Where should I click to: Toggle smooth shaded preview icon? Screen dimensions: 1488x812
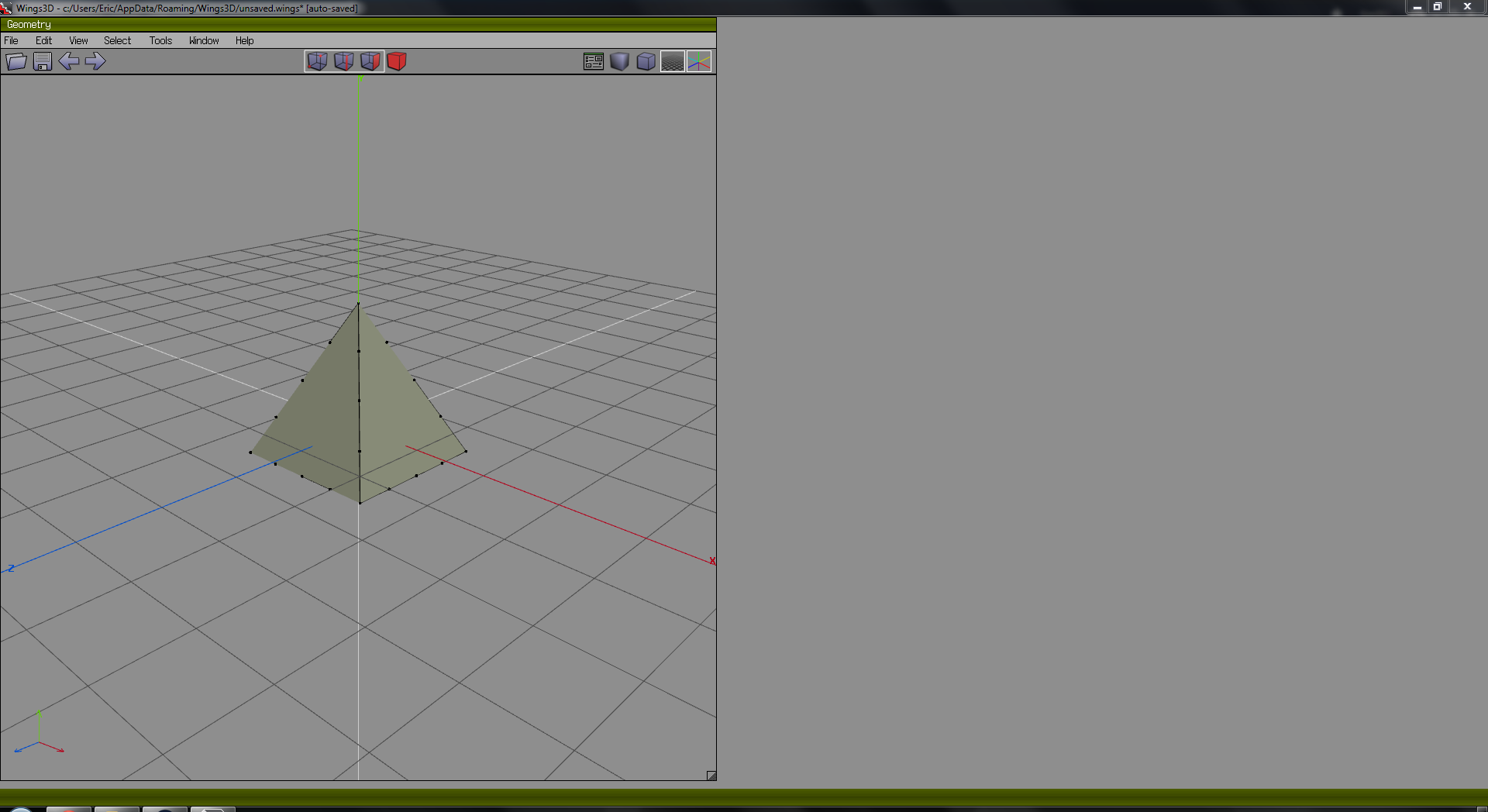tap(620, 61)
